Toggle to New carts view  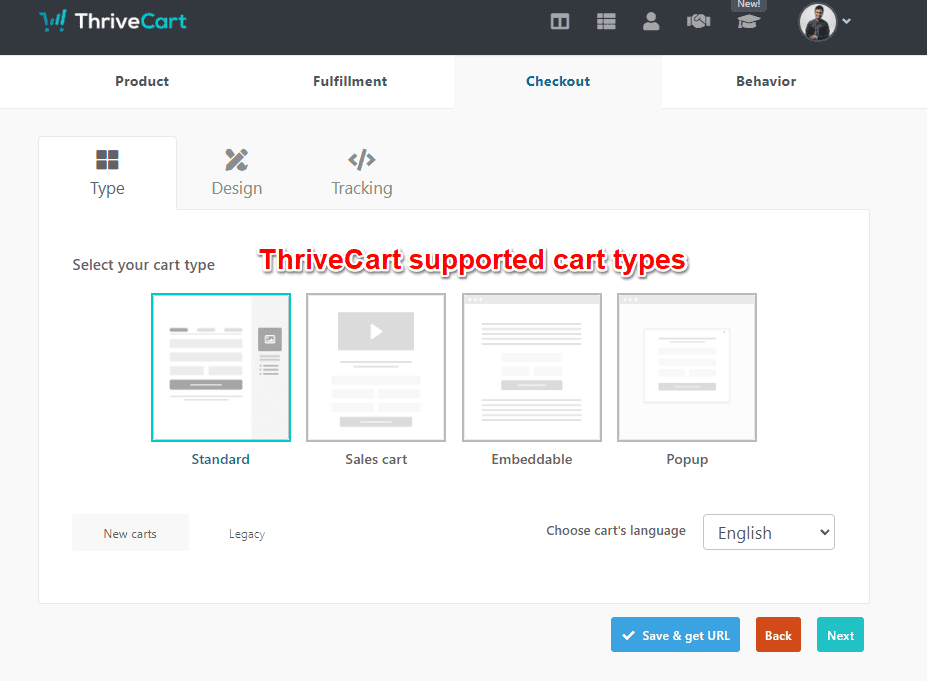pyautogui.click(x=130, y=533)
